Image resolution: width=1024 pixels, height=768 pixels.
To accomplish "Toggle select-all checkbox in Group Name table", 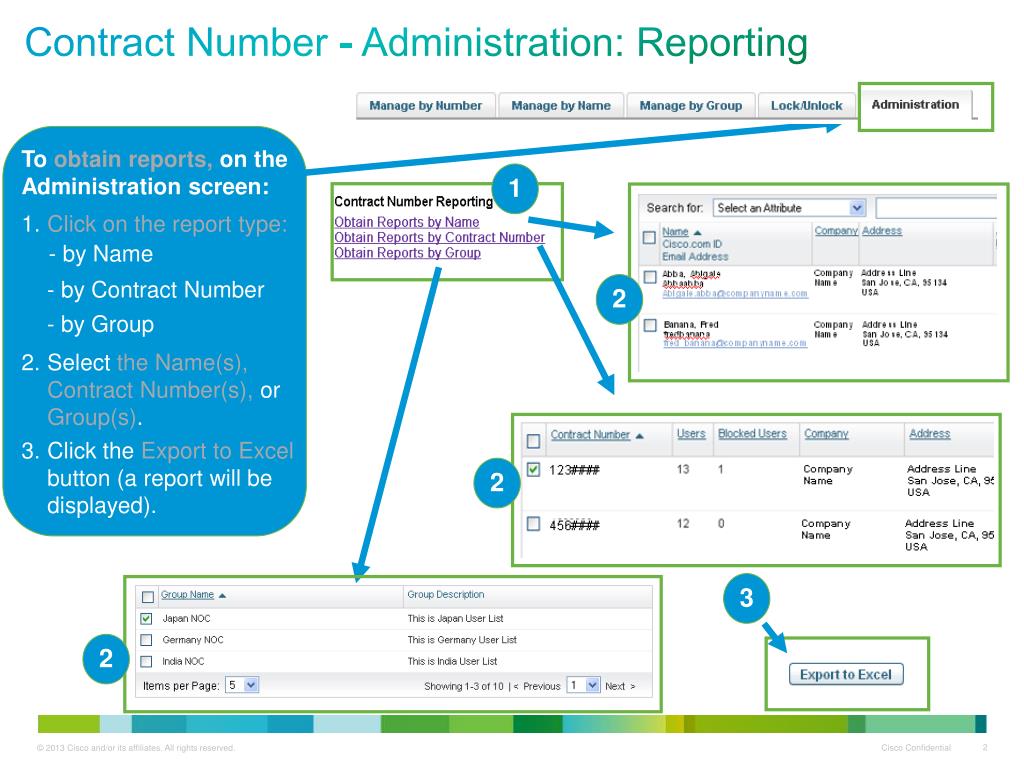I will pos(148,597).
